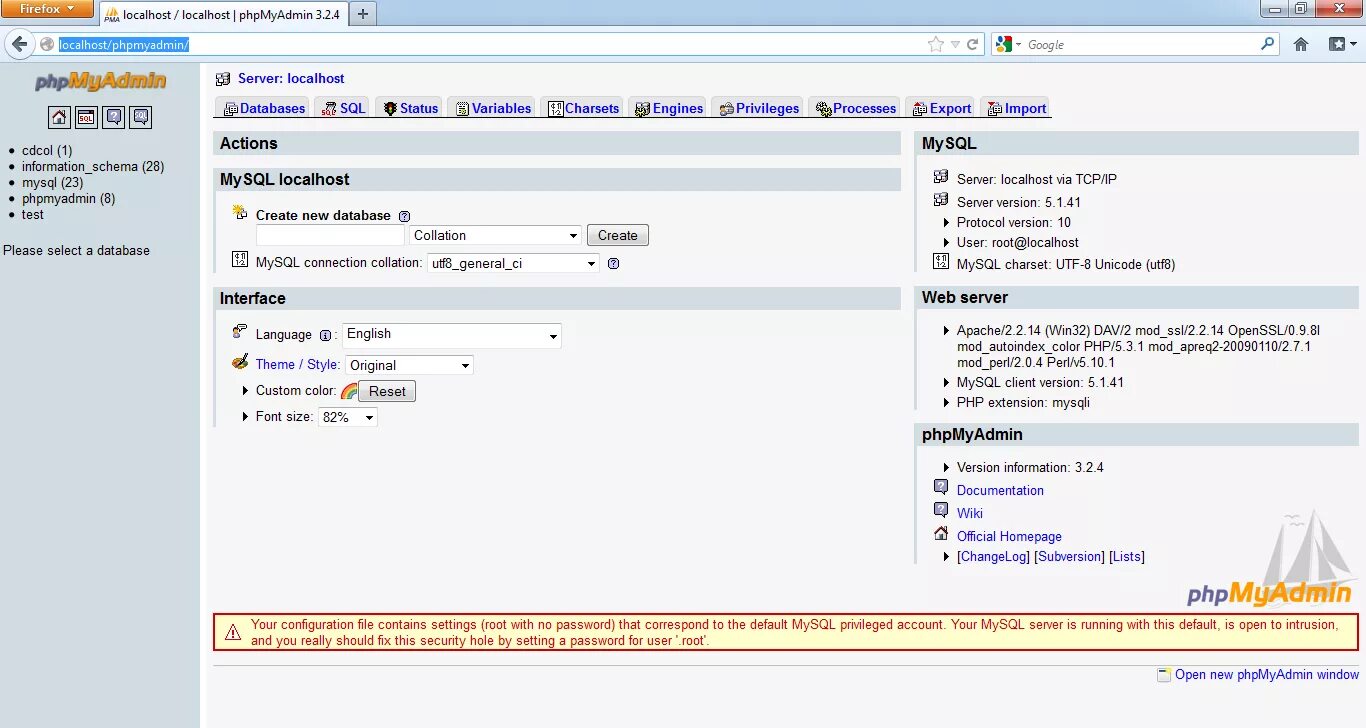Reload page using refresh icon in address bar
This screenshot has height=728, width=1366.
click(x=972, y=44)
